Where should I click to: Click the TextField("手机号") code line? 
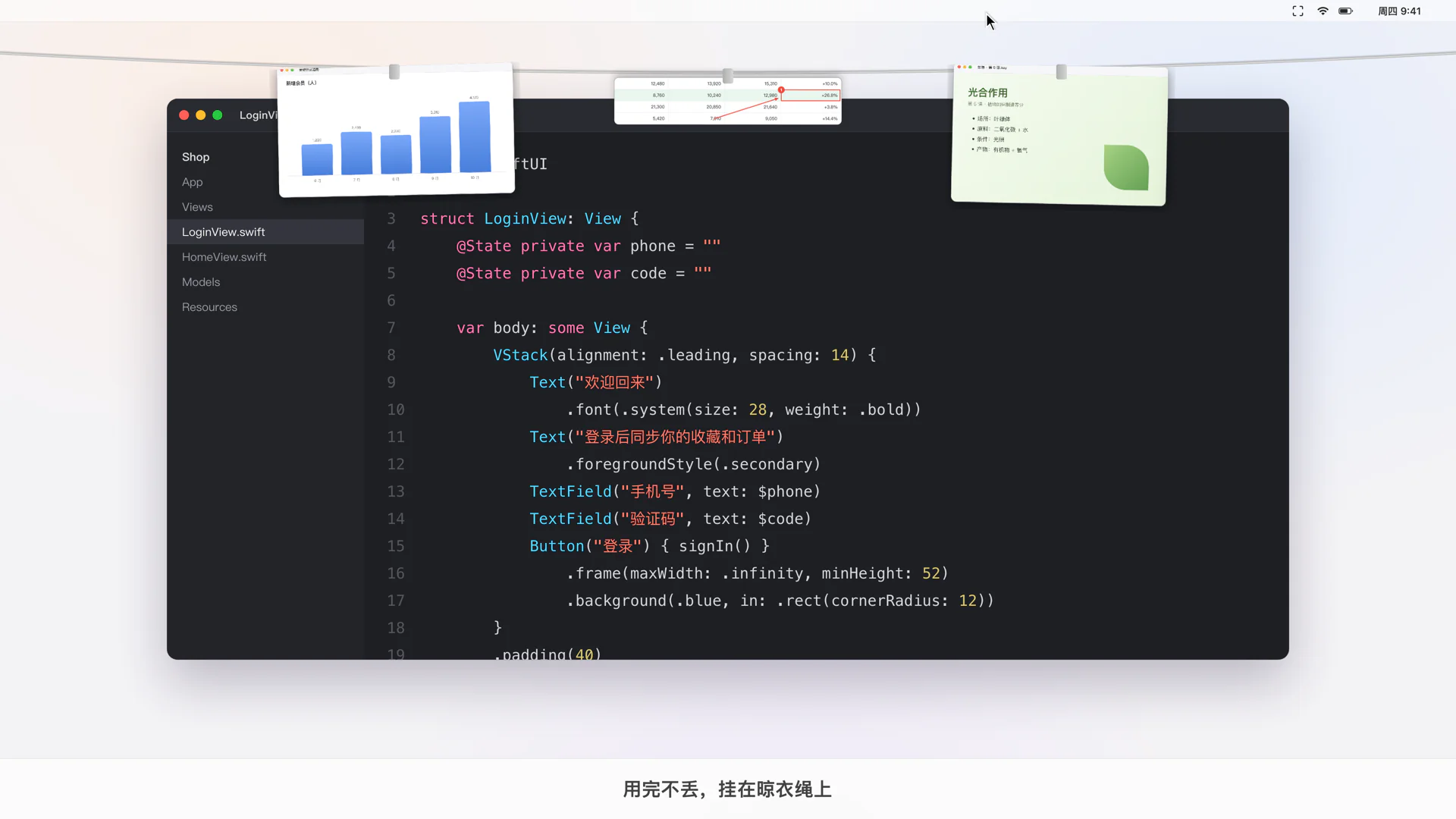pyautogui.click(x=675, y=491)
